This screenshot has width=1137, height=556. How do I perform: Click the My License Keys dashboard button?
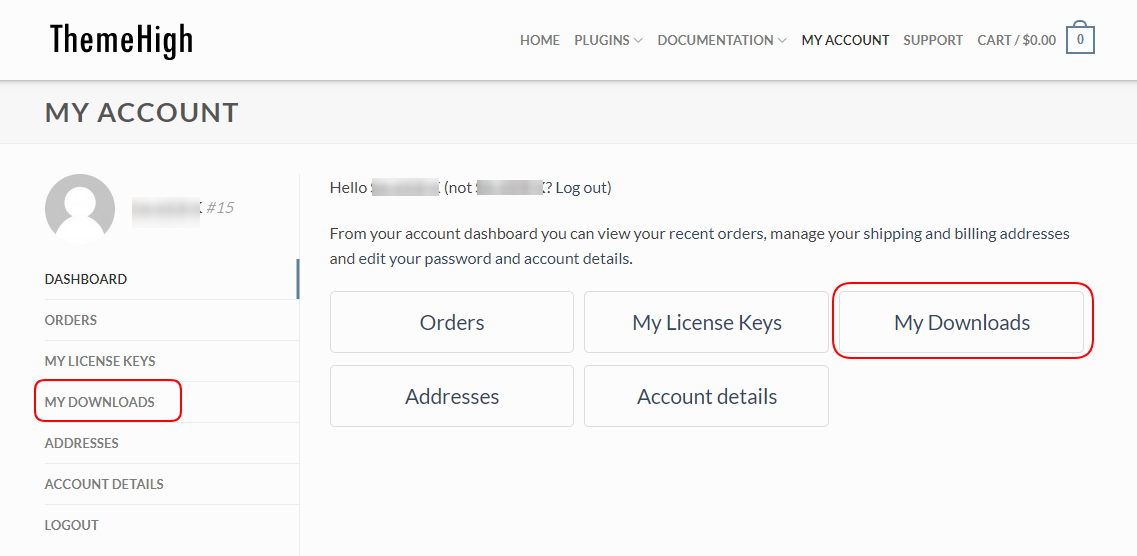pyautogui.click(x=706, y=322)
